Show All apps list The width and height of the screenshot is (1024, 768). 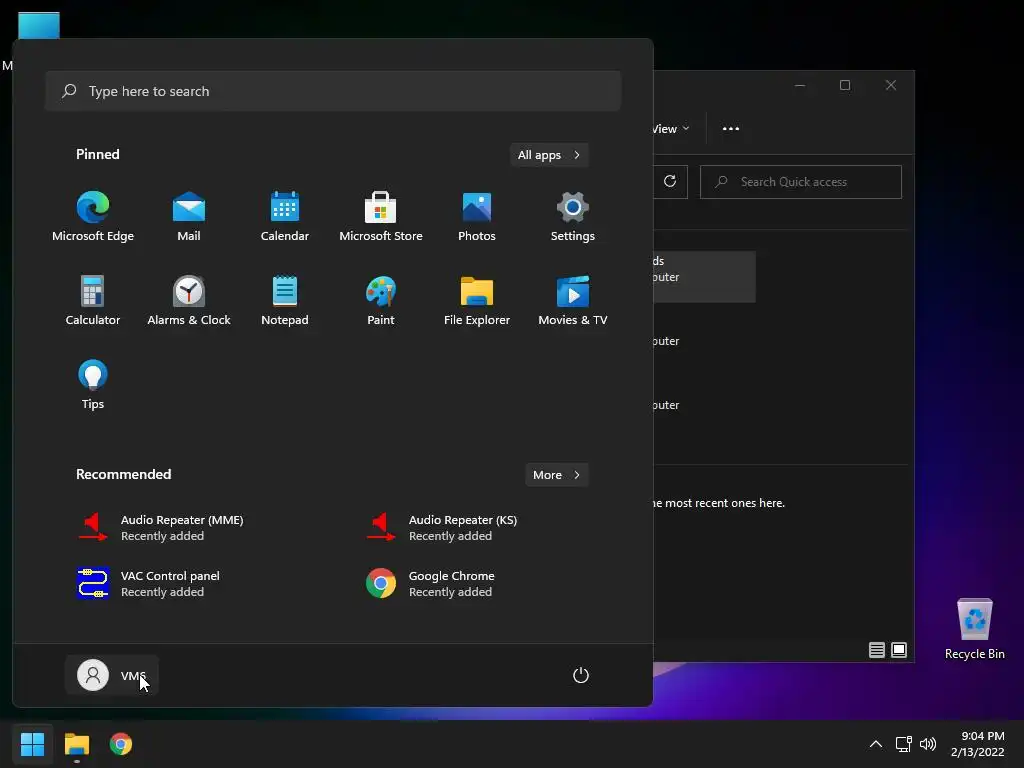(549, 155)
